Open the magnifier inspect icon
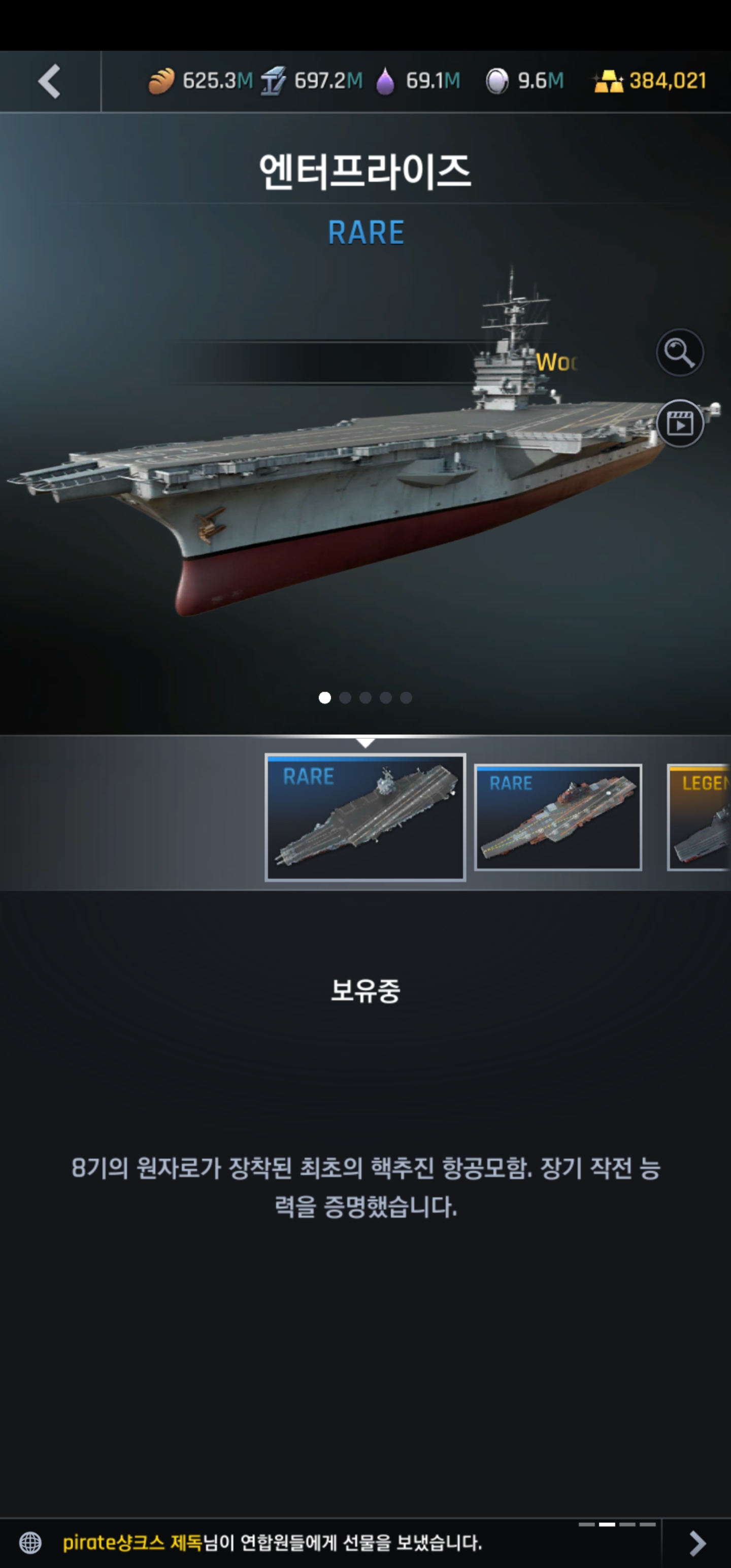 (679, 352)
